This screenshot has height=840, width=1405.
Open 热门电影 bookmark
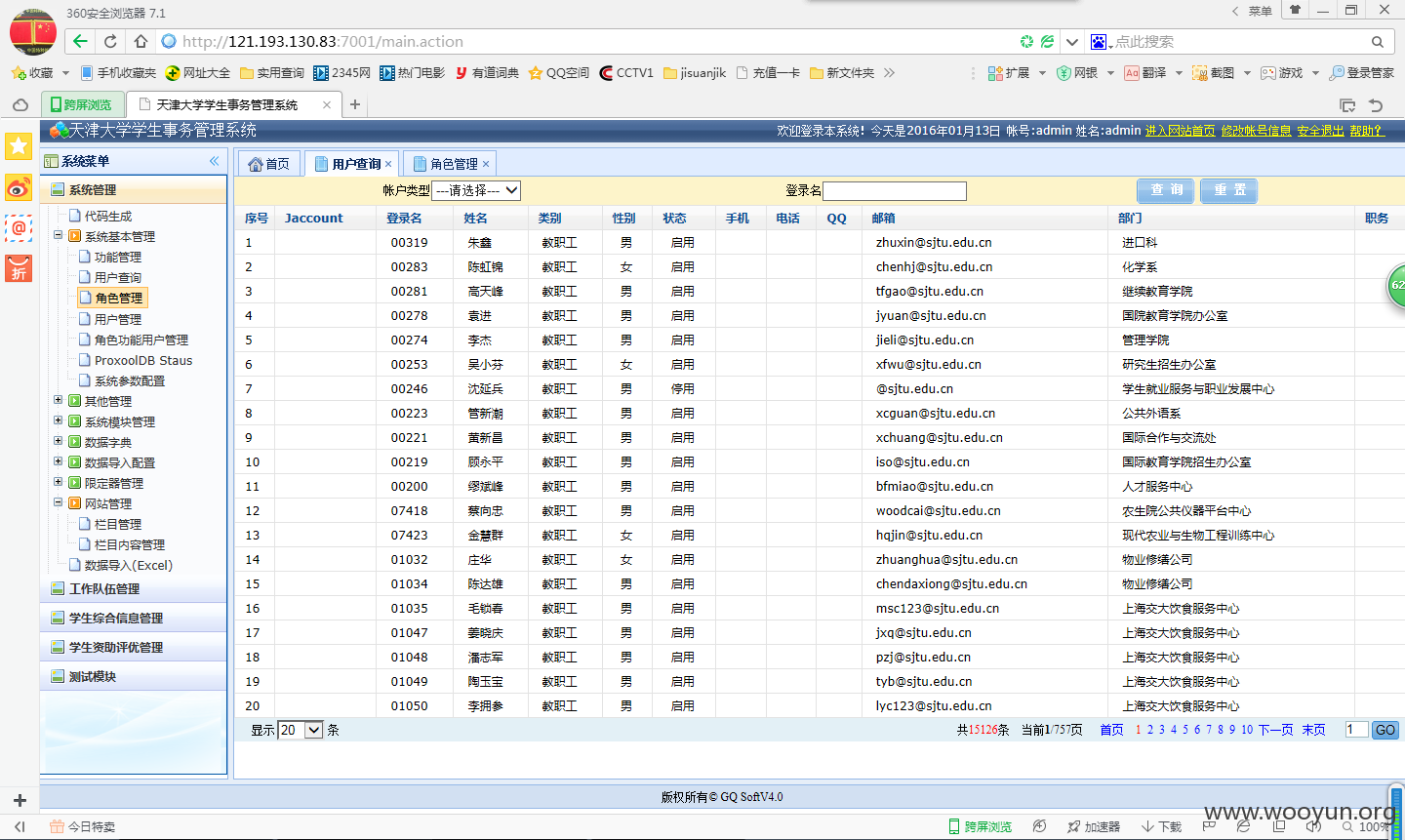click(412, 73)
